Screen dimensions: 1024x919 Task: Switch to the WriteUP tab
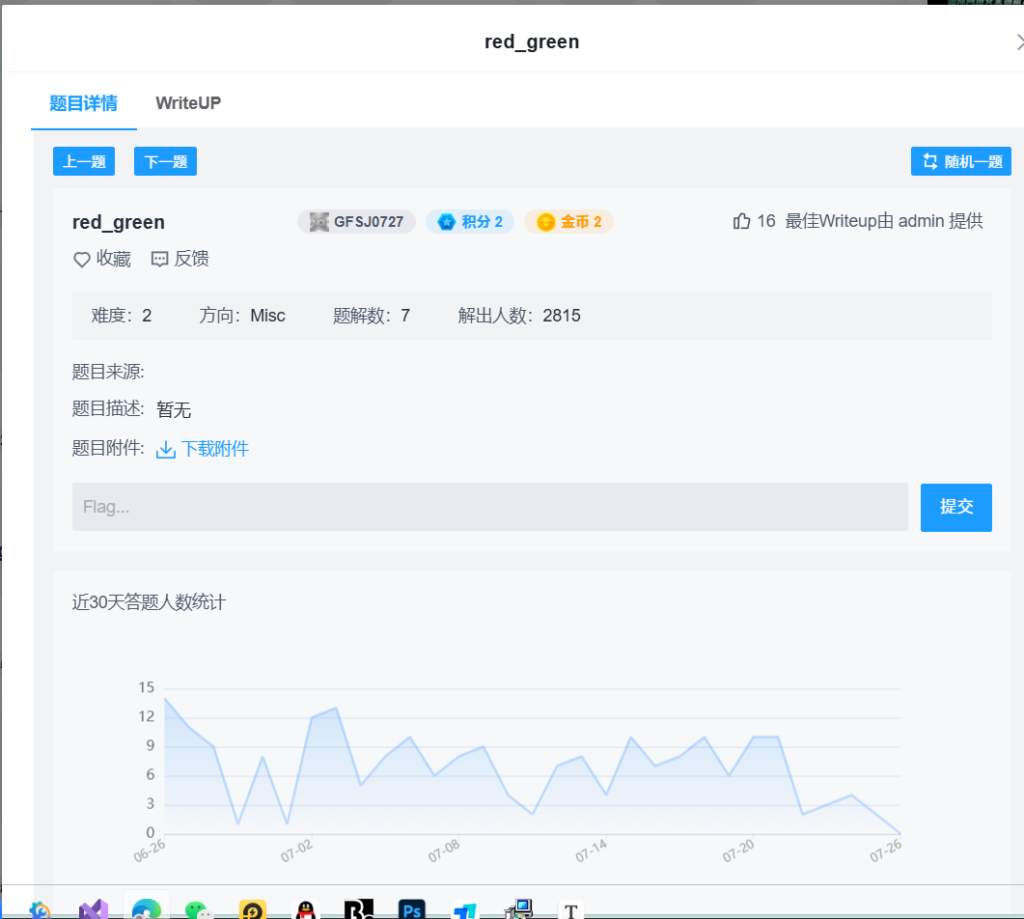188,103
